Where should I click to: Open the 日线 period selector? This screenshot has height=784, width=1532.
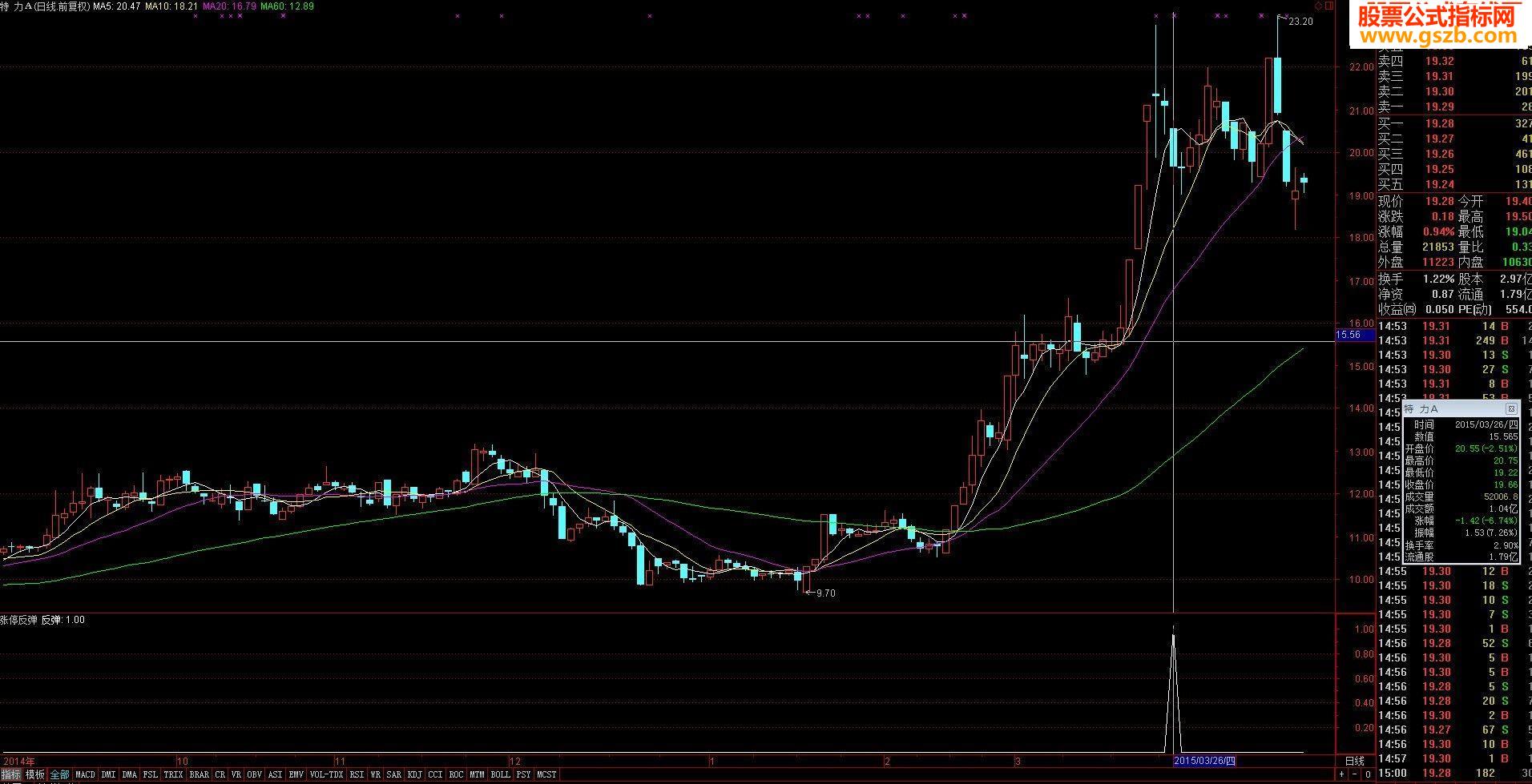[x=1355, y=761]
